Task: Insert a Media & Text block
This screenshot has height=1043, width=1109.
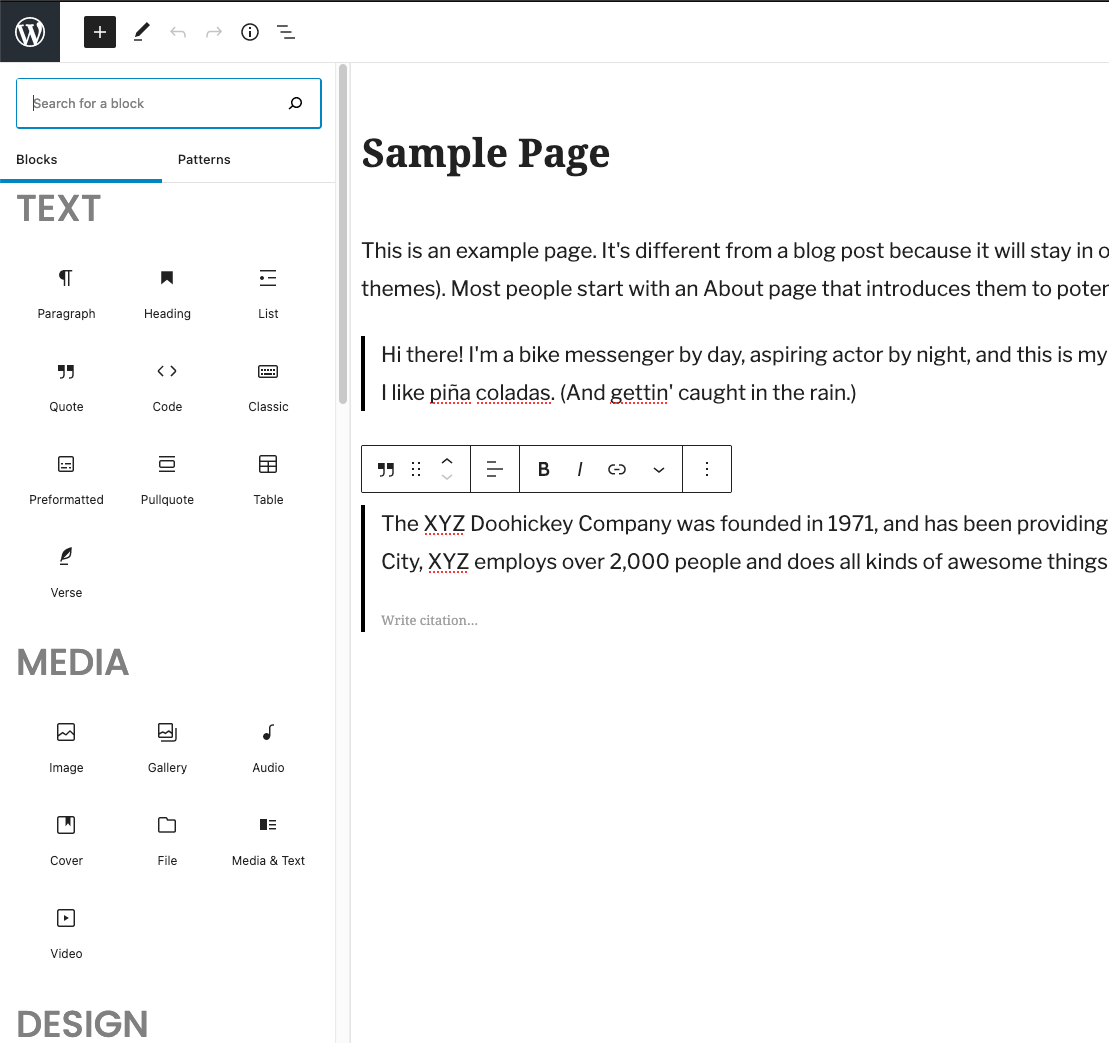Action: [x=268, y=840]
